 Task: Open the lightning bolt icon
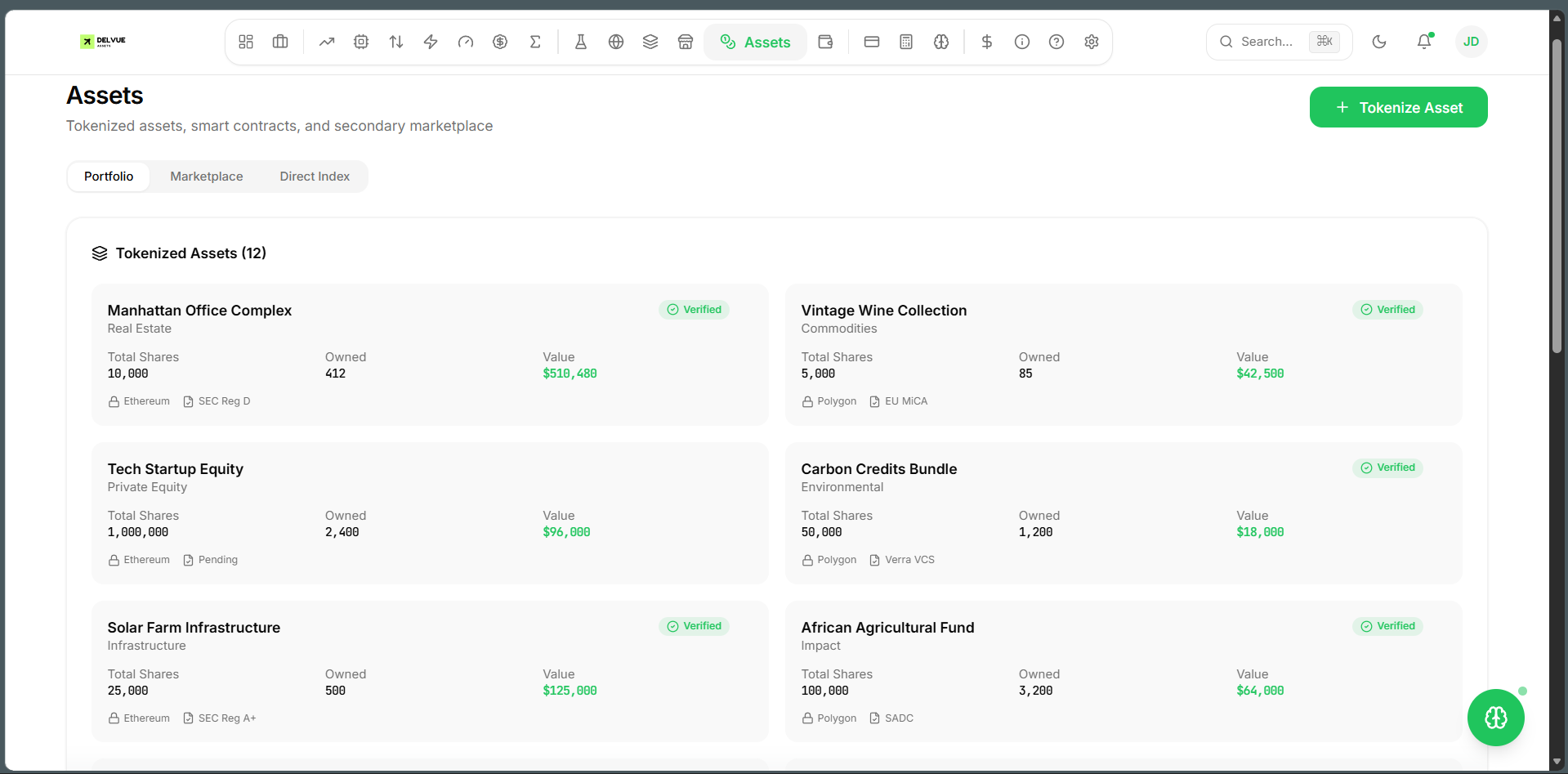431,42
